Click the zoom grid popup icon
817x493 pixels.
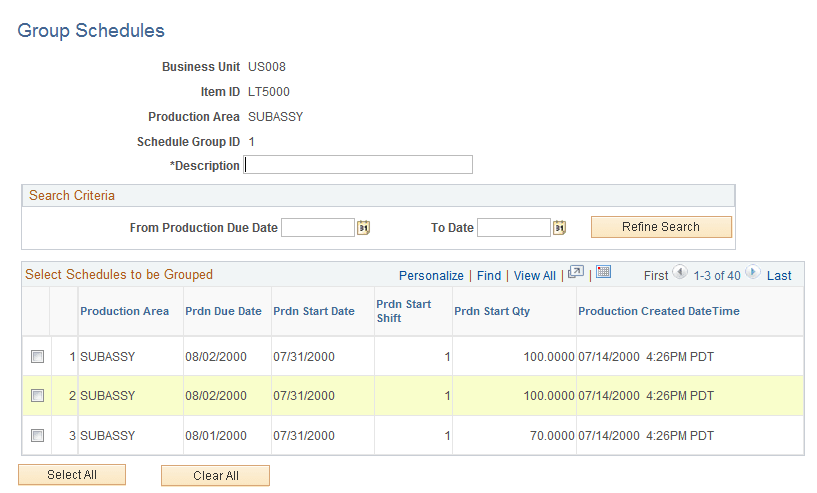(576, 272)
